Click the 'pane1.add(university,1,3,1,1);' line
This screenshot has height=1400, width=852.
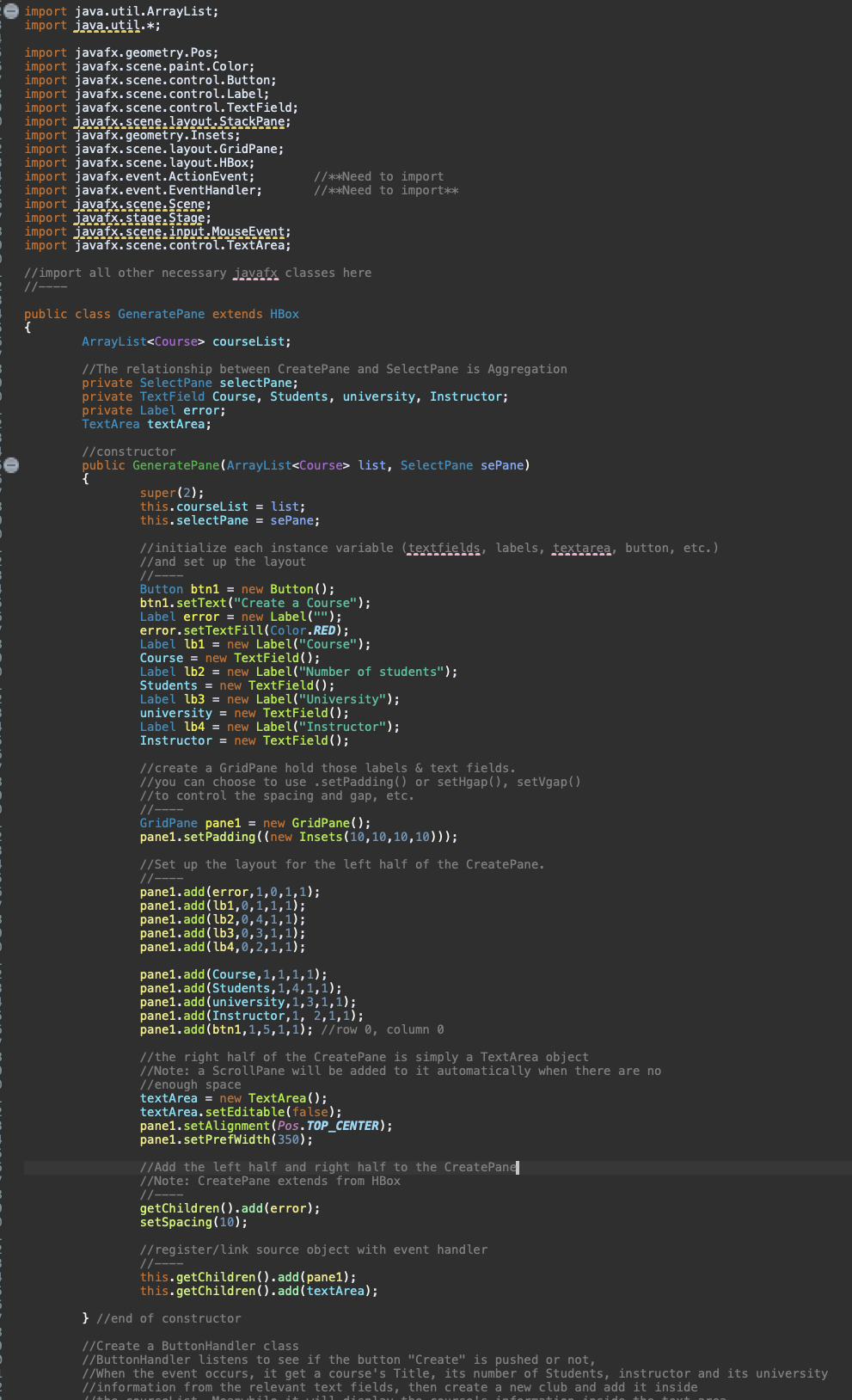point(248,1002)
